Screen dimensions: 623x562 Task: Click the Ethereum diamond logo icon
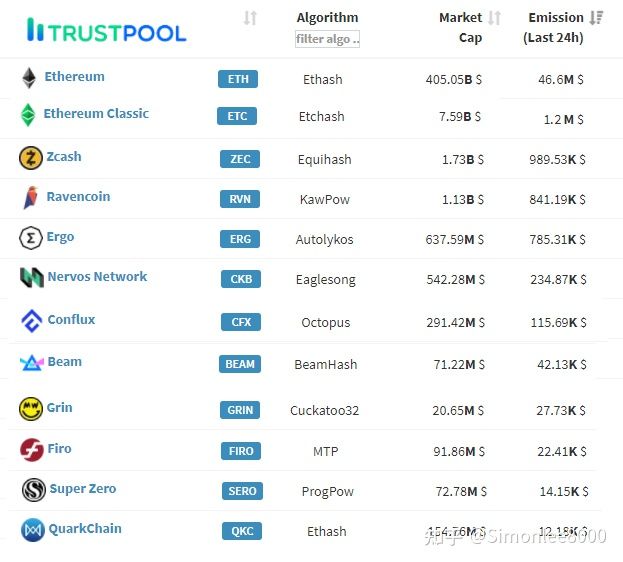[x=29, y=78]
